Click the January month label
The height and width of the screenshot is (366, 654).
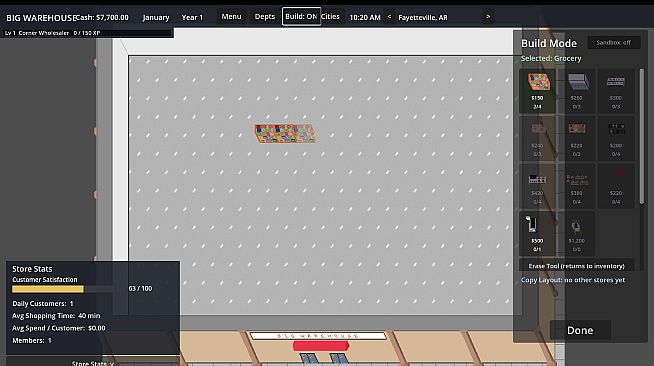[x=156, y=18]
